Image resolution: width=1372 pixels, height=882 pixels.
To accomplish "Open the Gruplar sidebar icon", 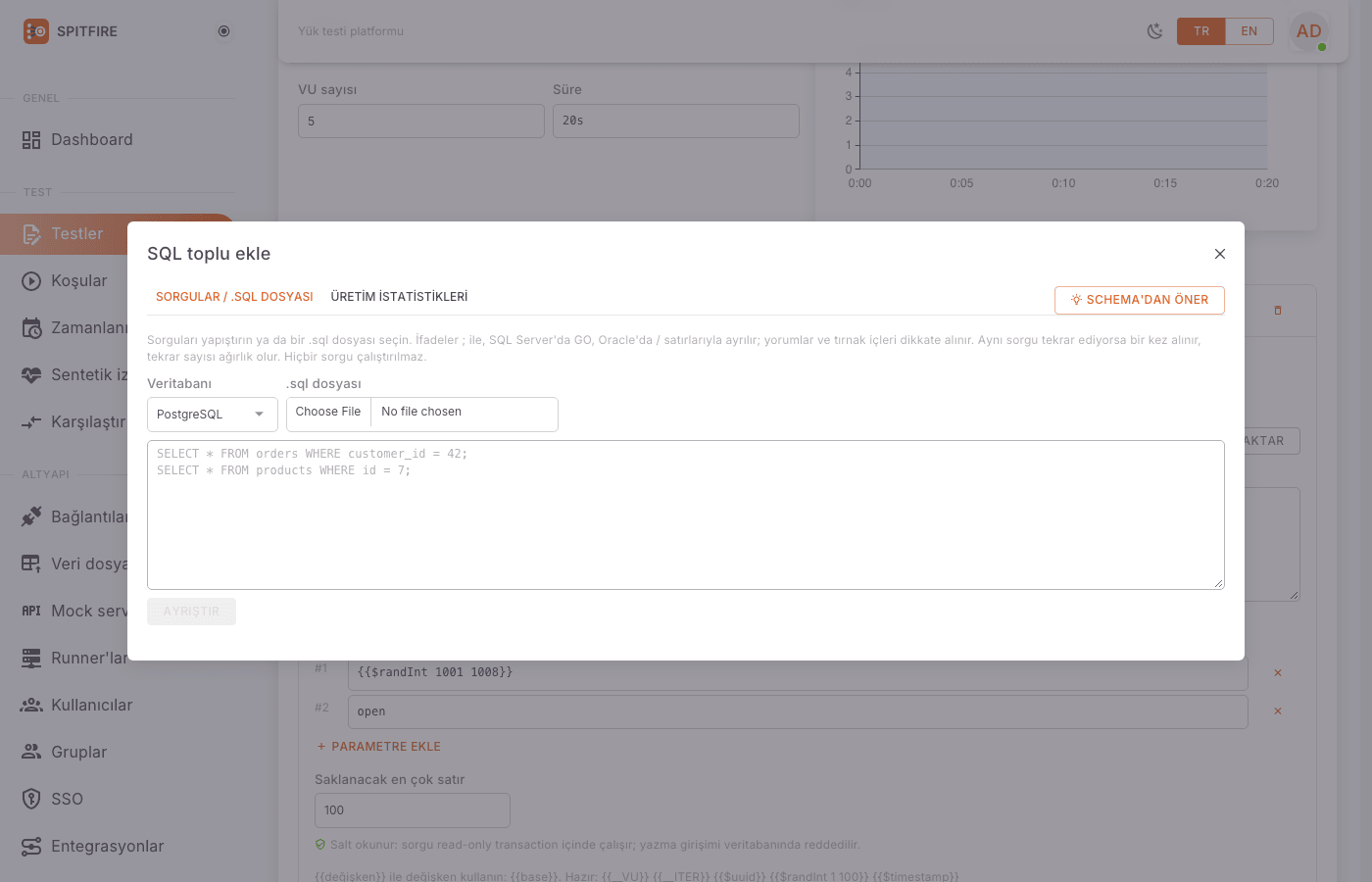I will coord(31,752).
